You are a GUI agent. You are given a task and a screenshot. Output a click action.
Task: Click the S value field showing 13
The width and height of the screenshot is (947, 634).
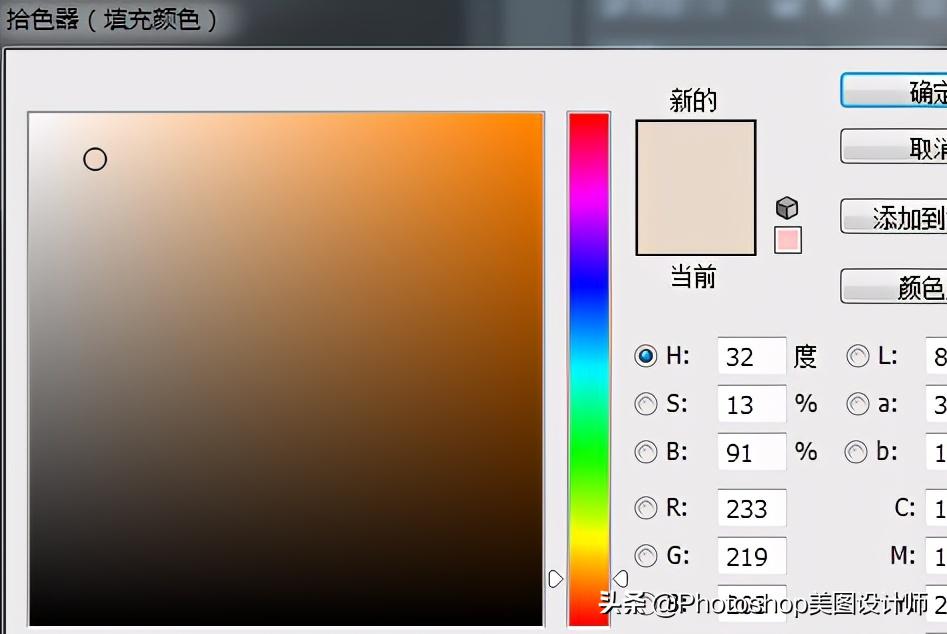tap(752, 404)
